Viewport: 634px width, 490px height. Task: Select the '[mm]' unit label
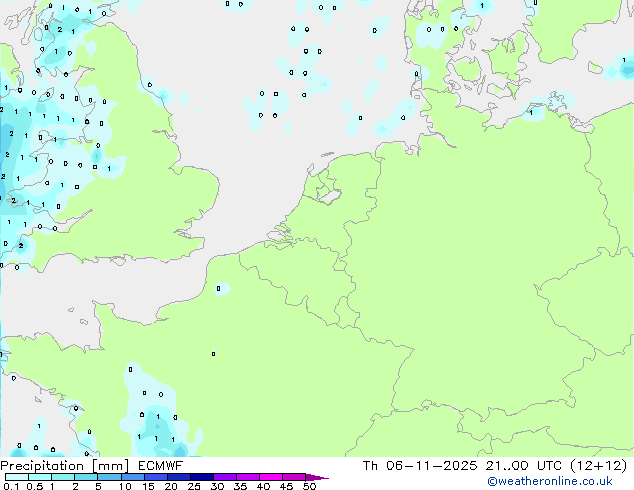pyautogui.click(x=110, y=466)
